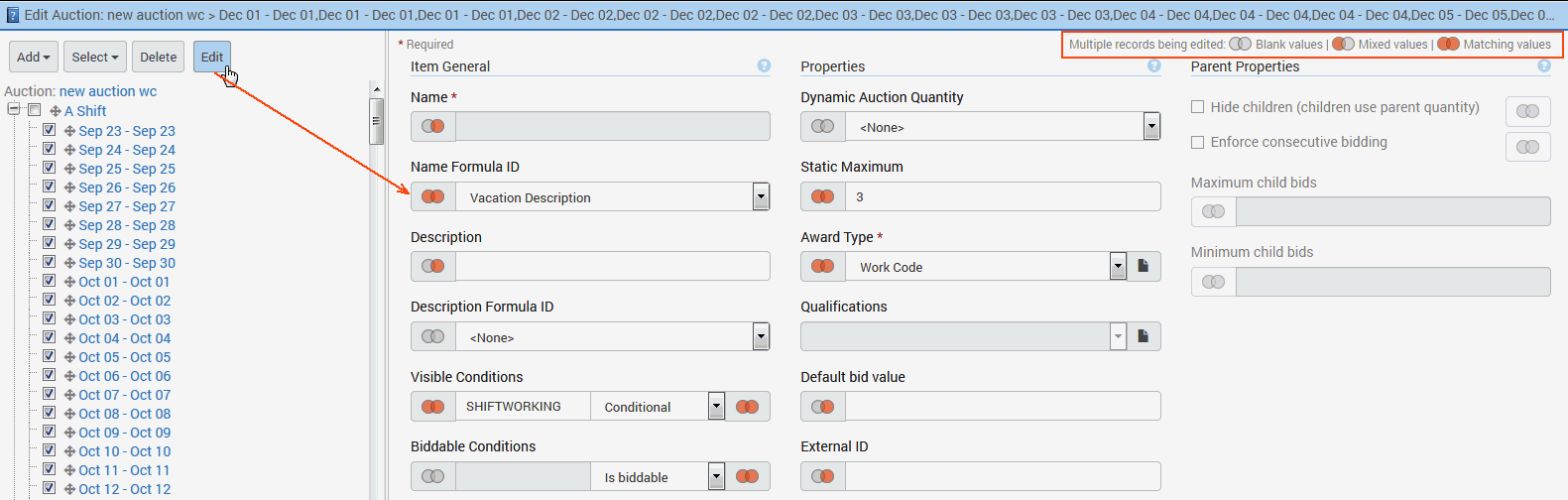Enable Hide children checkbox
The width and height of the screenshot is (1568, 500).
tap(1197, 107)
